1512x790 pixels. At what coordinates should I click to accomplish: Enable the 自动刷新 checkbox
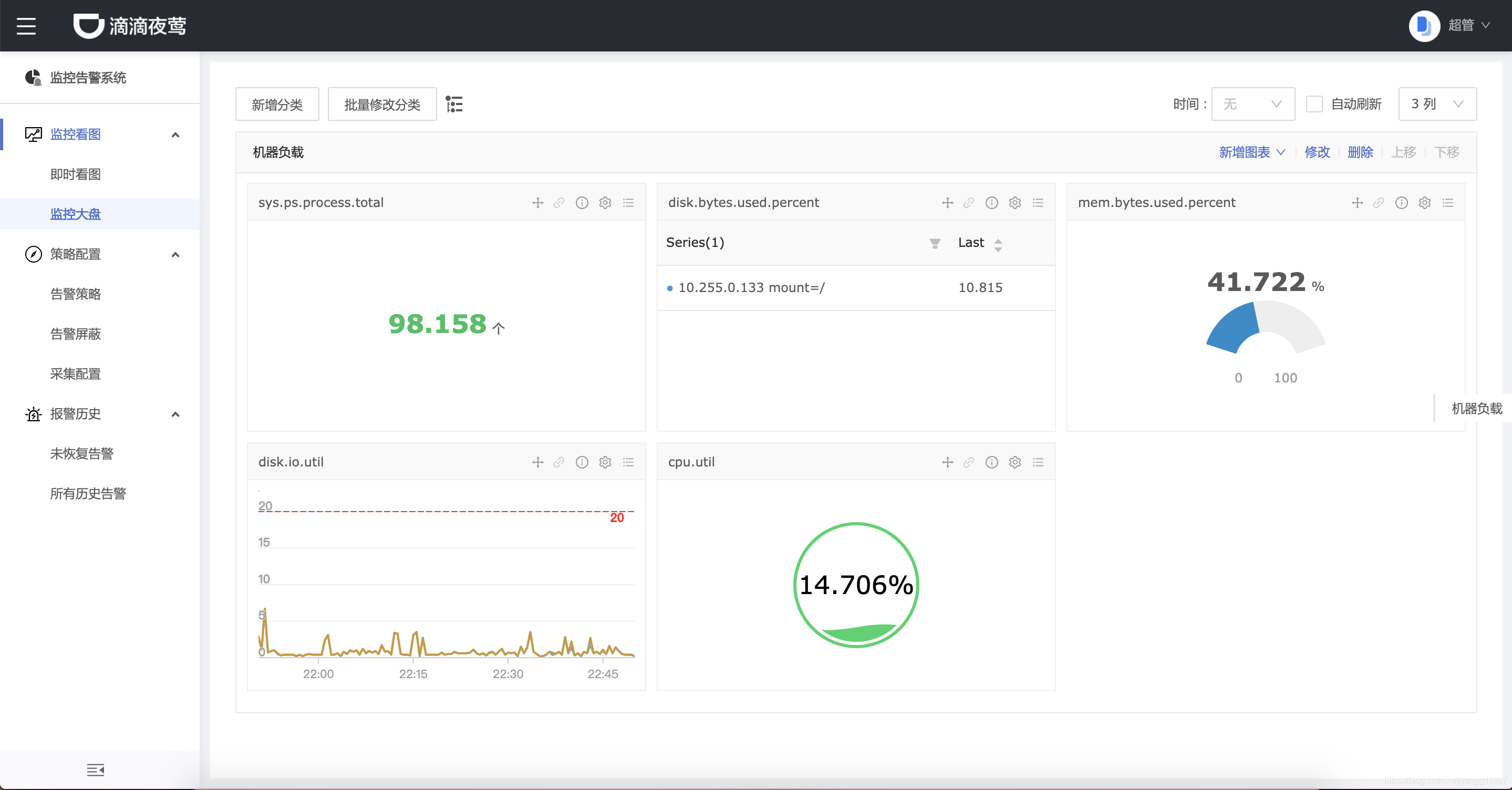coord(1314,104)
